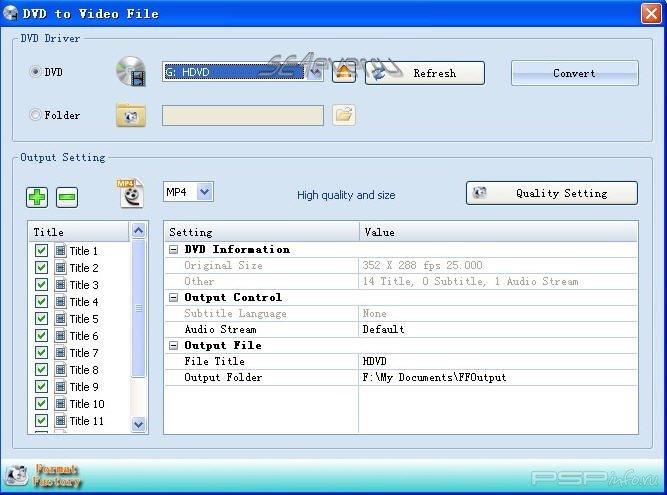The width and height of the screenshot is (667, 495).
Task: Open the G: HDVD drive dropdown
Action: coord(315,72)
